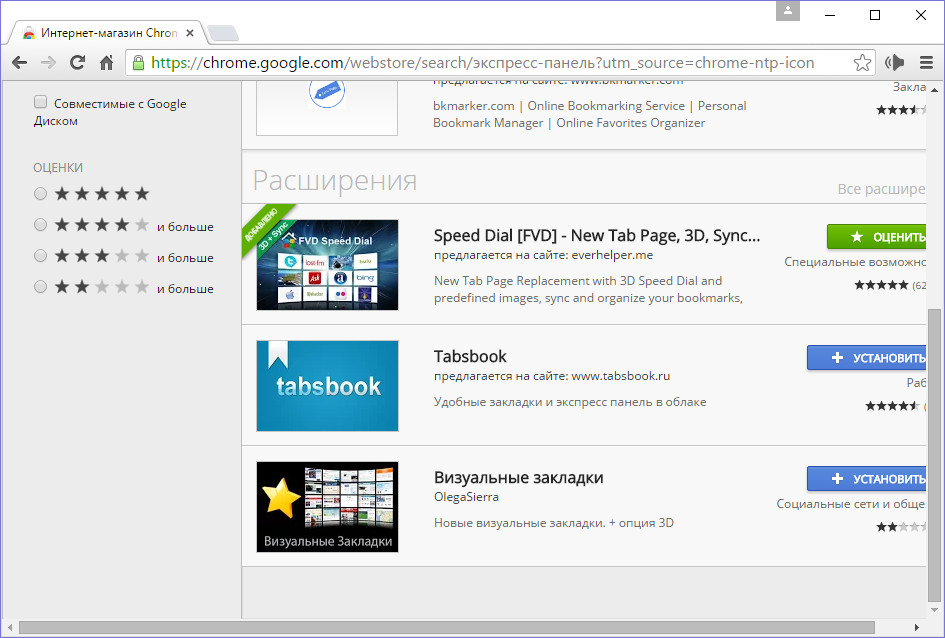Click the Визуальные Закладки thumbnail image
945x638 pixels.
[327, 507]
